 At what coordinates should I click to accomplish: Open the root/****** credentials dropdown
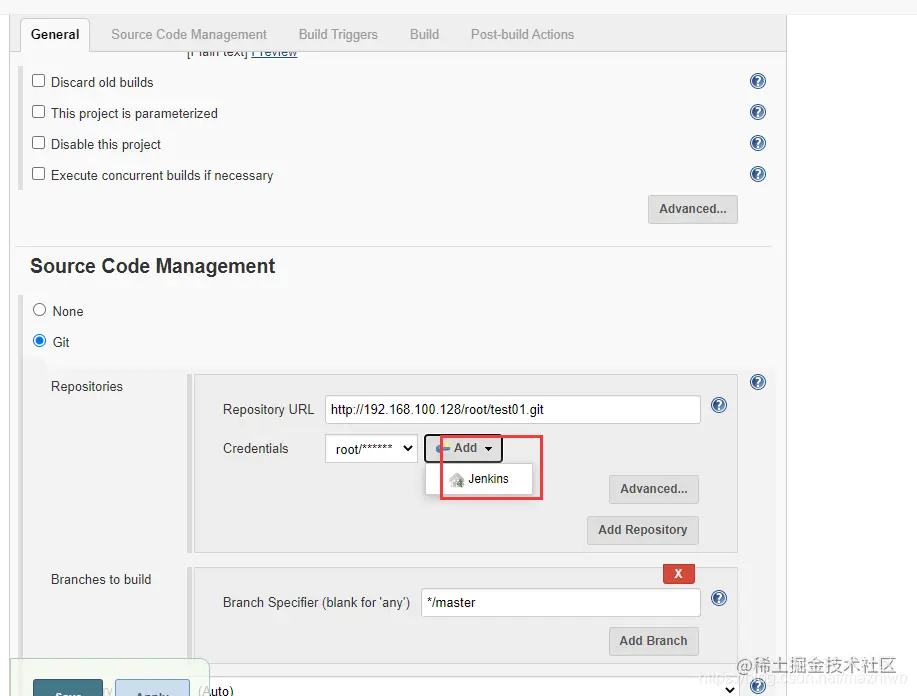point(371,449)
